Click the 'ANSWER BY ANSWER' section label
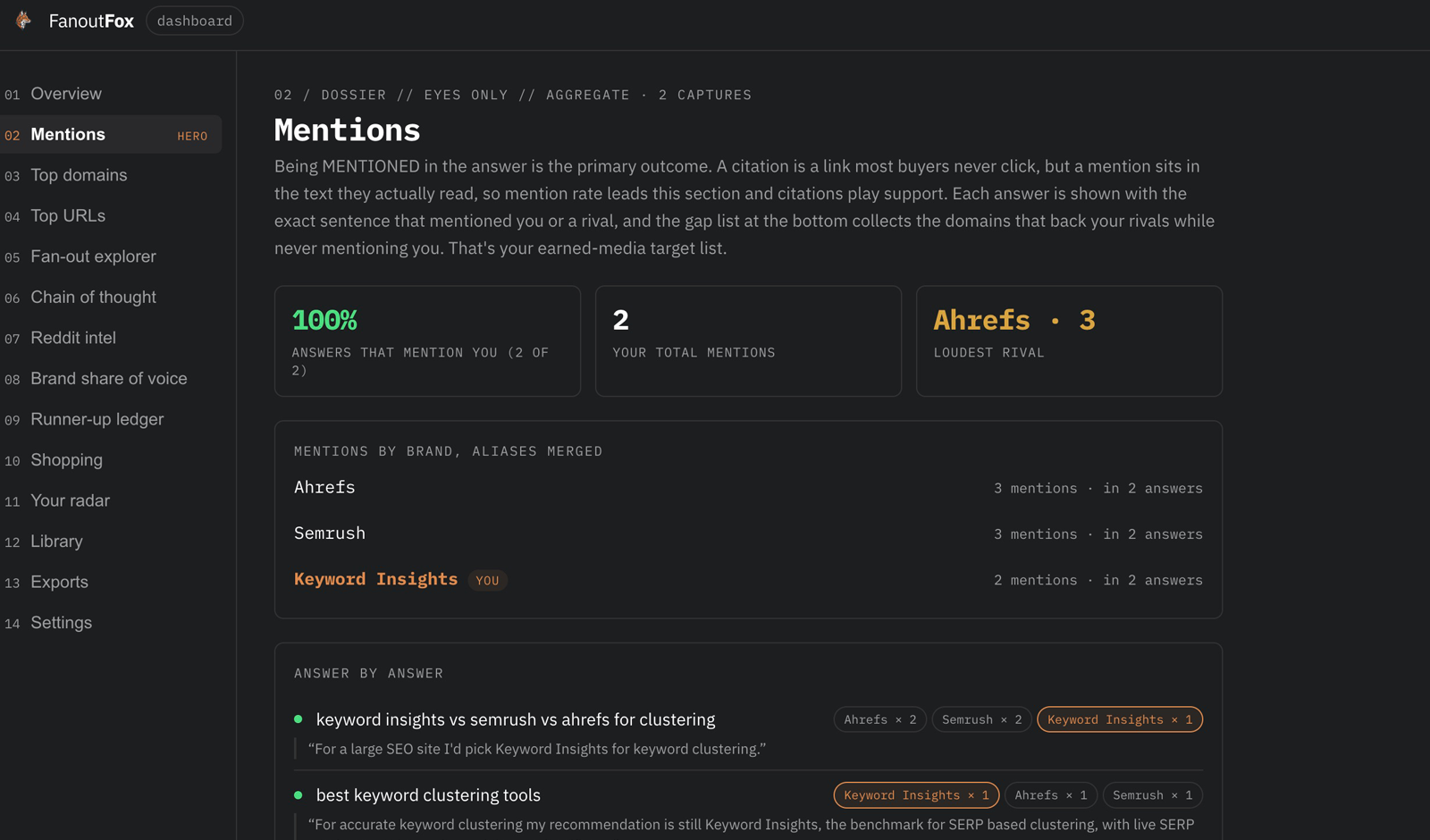The width and height of the screenshot is (1430, 840). (x=369, y=674)
